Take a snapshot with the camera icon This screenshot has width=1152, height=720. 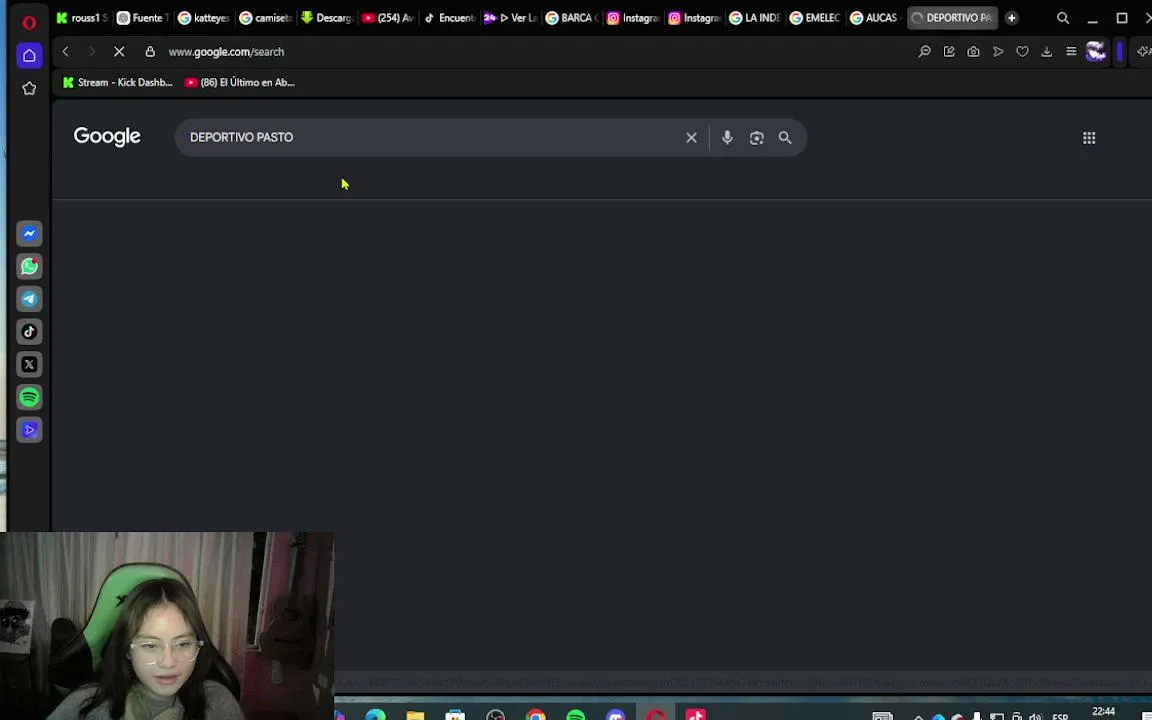tap(973, 51)
